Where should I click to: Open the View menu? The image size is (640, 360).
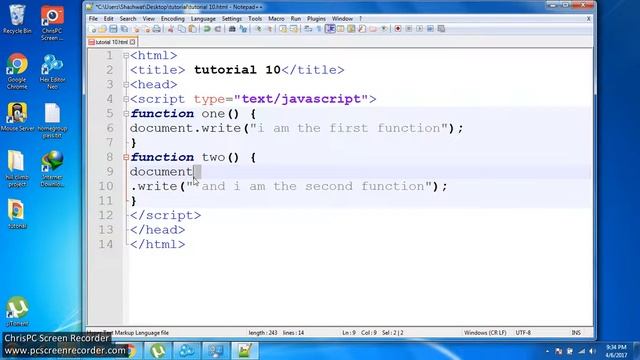(149, 19)
